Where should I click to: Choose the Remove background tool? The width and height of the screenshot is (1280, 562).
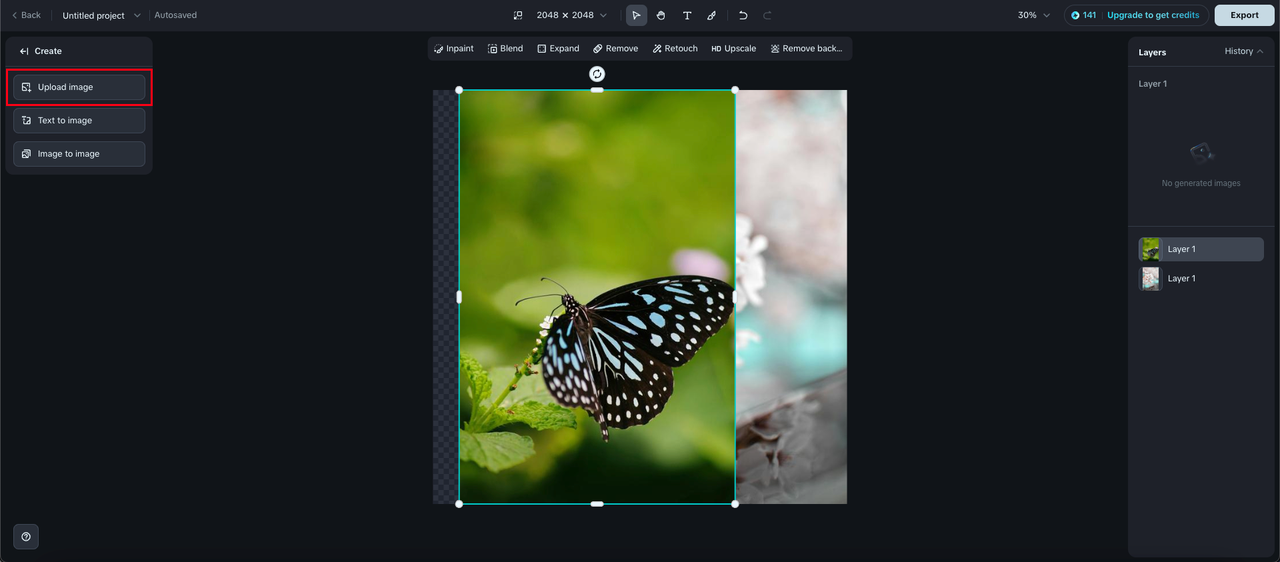[807, 48]
